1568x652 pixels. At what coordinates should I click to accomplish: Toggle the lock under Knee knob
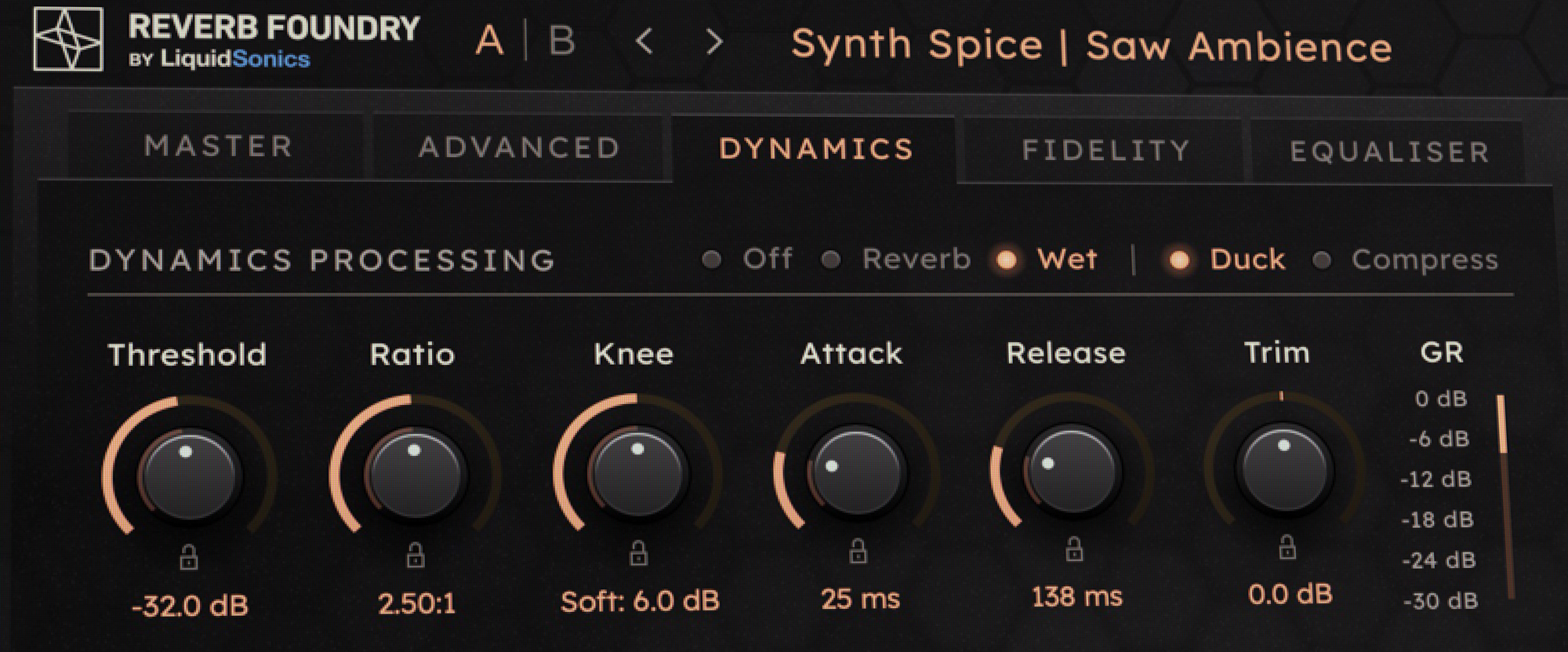(x=639, y=552)
